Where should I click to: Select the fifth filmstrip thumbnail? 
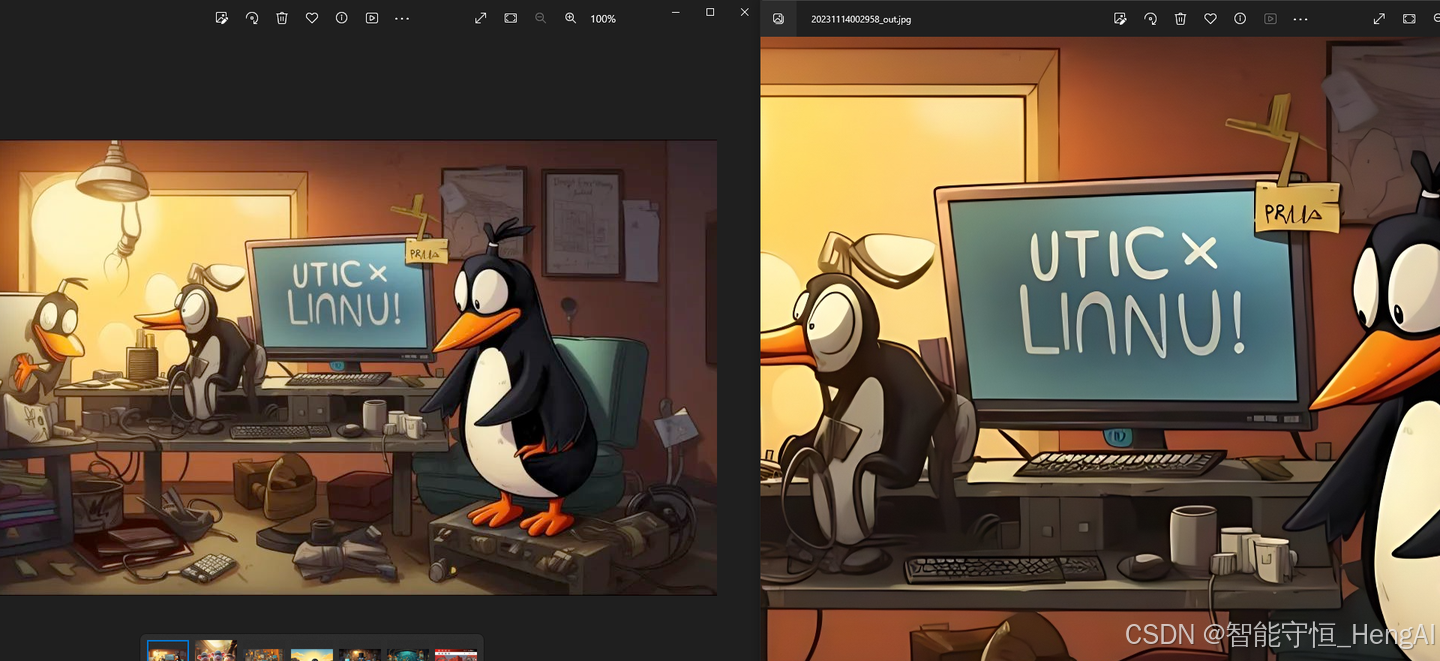(x=360, y=655)
